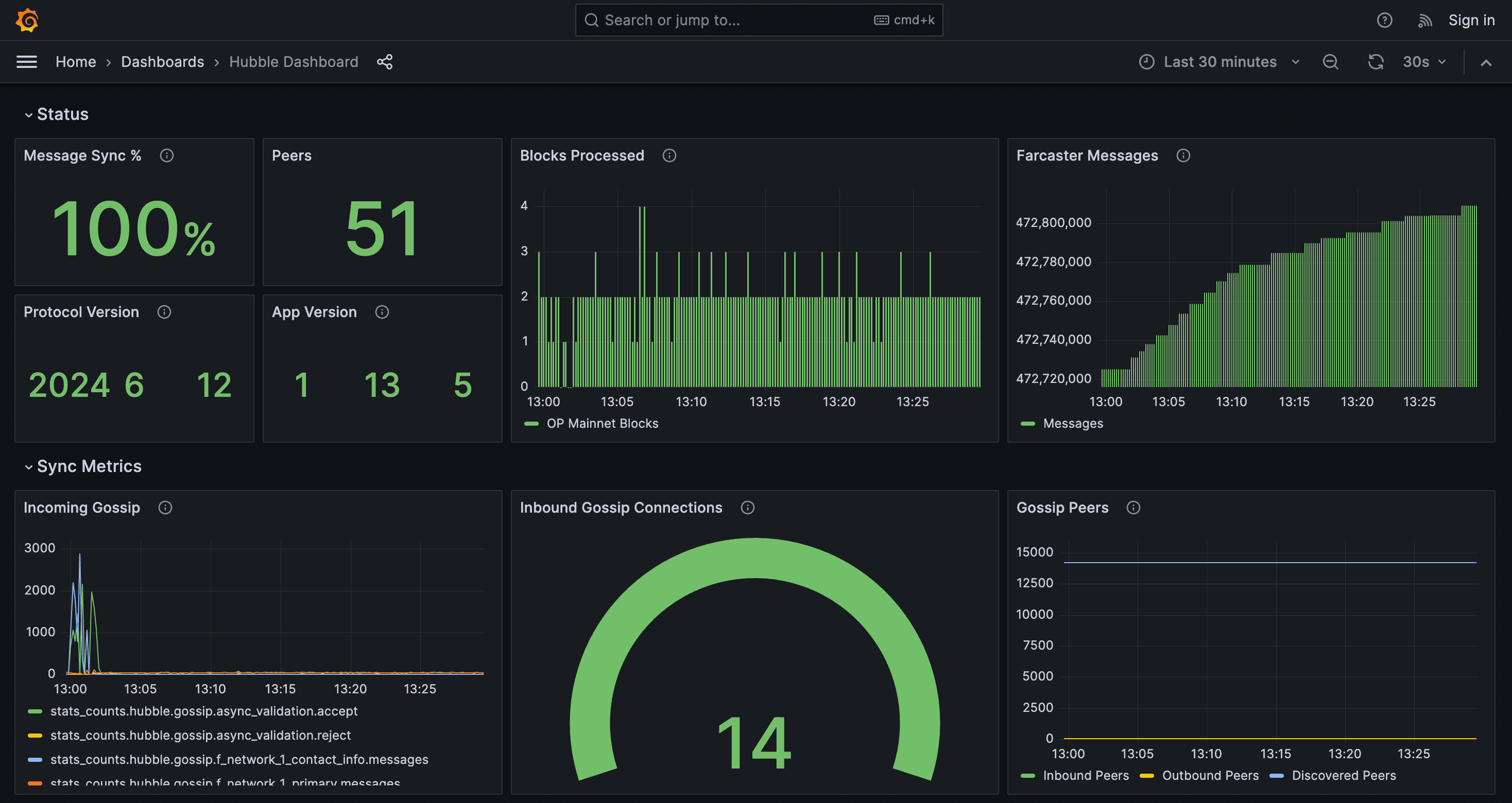This screenshot has width=1512, height=803.
Task: Go to the Home breadcrumb
Action: [x=76, y=62]
